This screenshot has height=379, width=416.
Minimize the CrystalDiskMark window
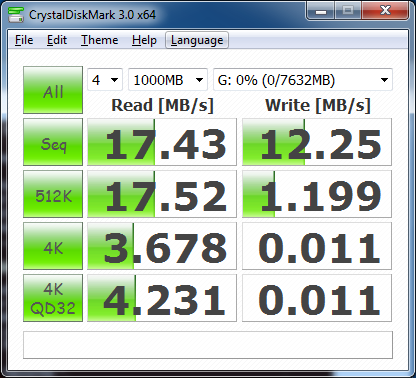(x=321, y=11)
